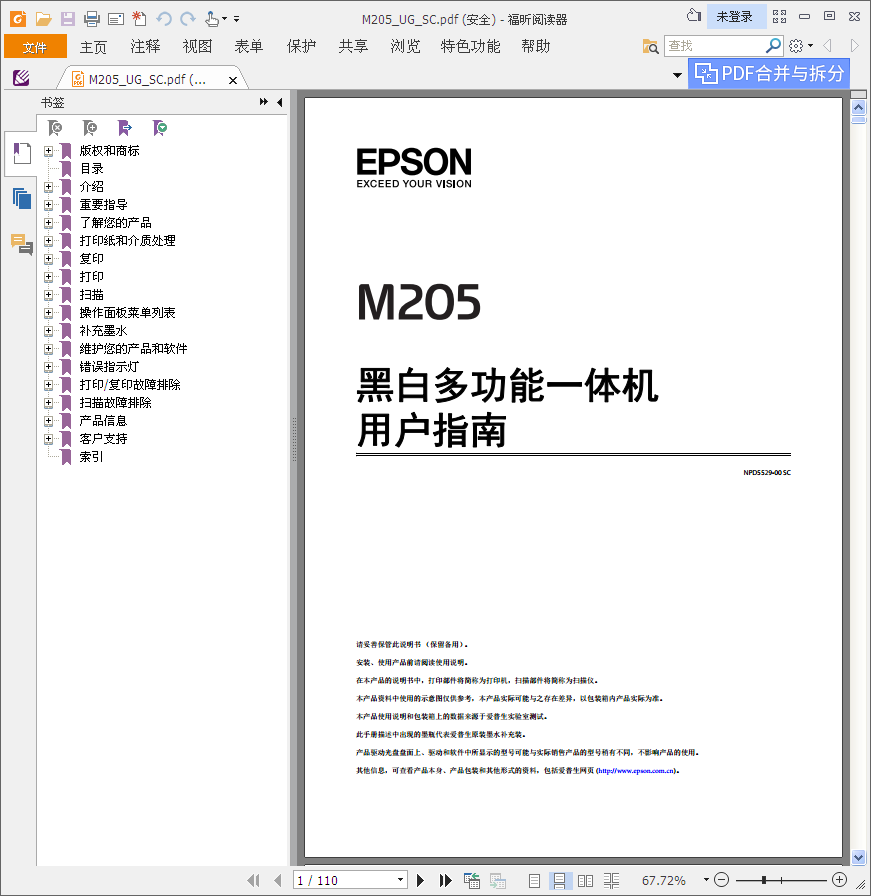871x896 pixels.
Task: Click the Print icon in top toolbar
Action: coord(91,19)
